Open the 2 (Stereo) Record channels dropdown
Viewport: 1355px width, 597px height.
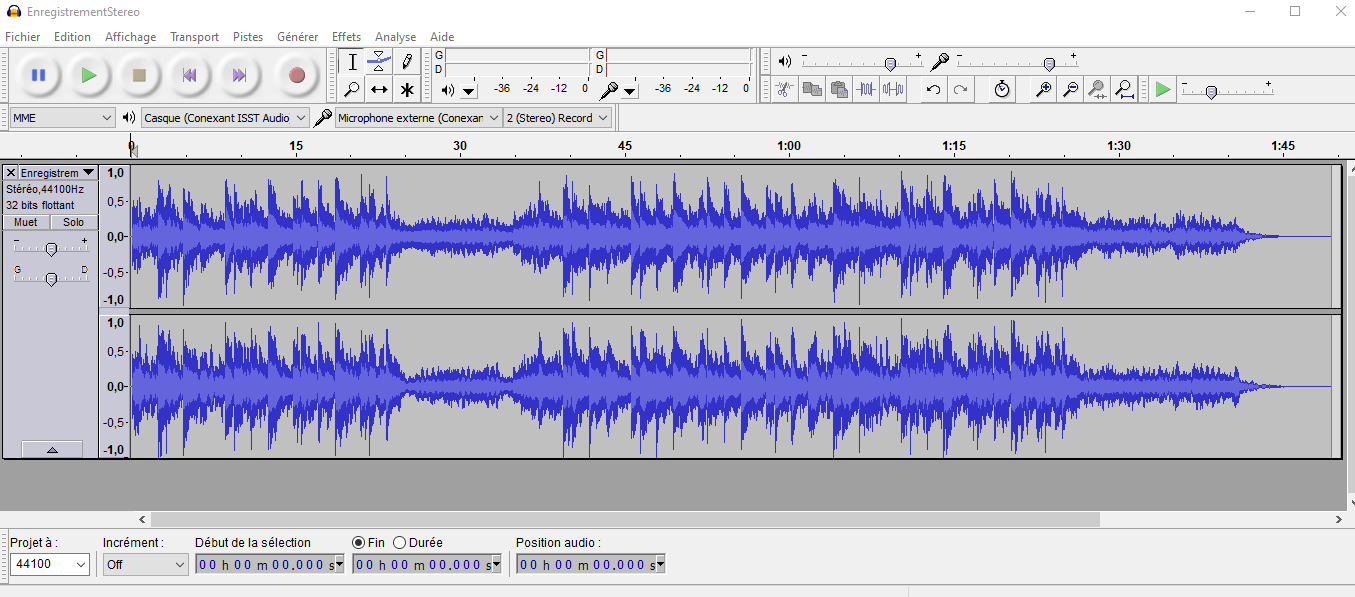click(557, 118)
